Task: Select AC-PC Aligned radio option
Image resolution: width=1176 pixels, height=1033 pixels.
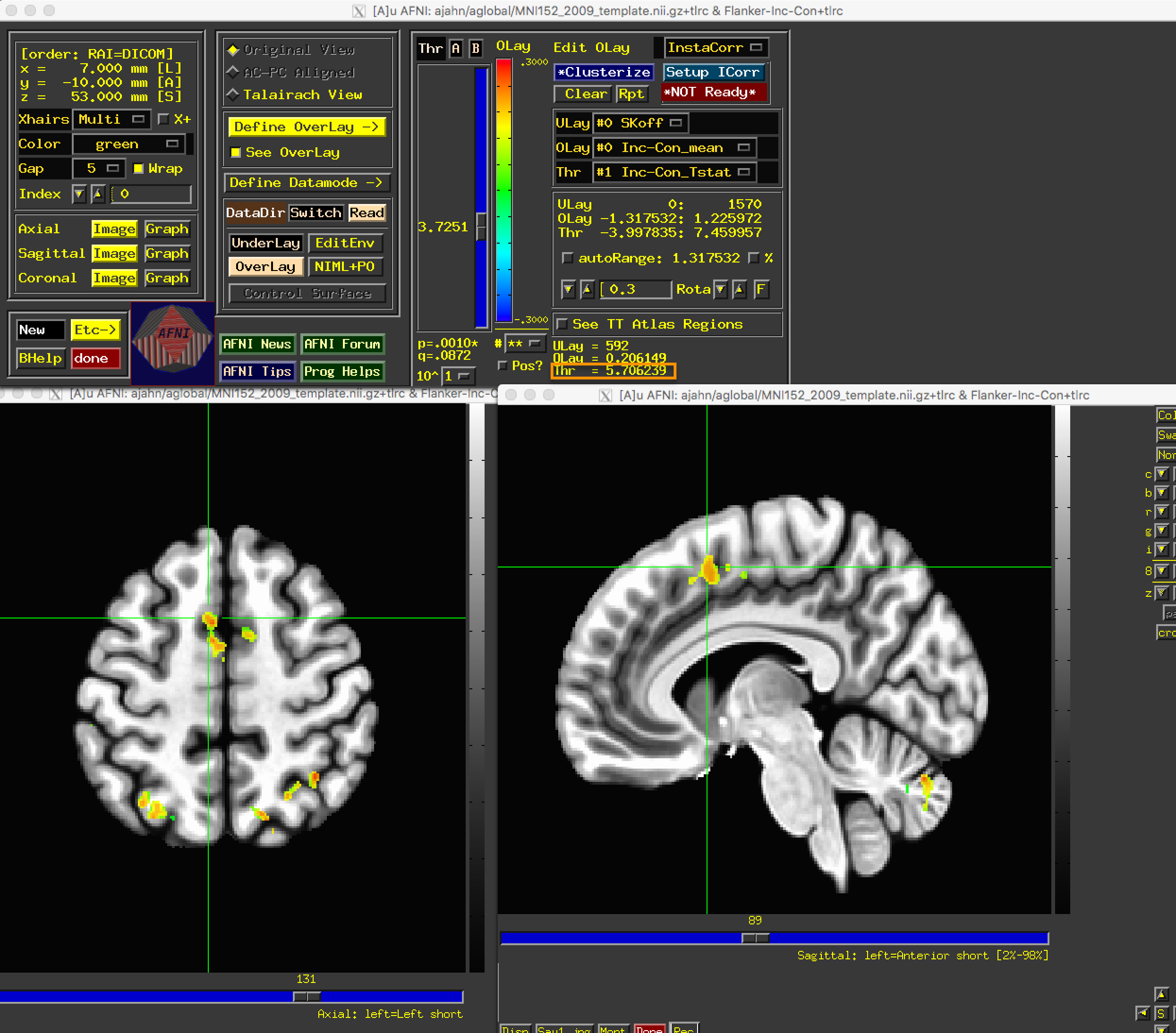Action: click(x=291, y=73)
